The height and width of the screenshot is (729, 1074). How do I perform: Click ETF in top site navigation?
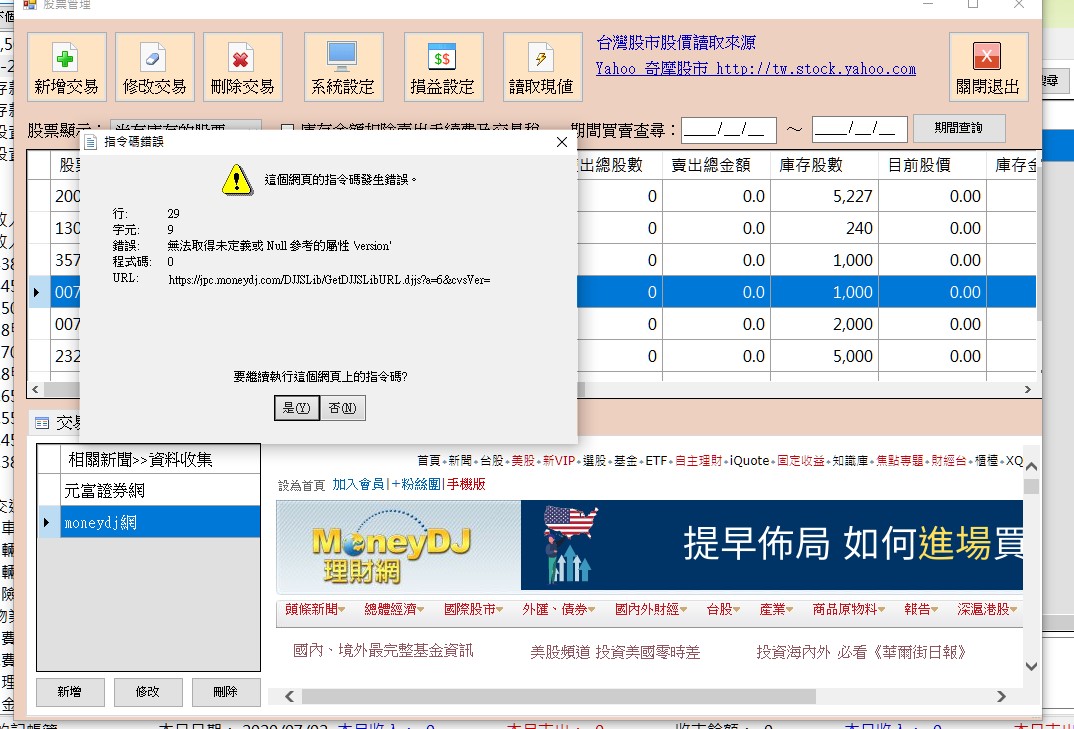point(656,461)
